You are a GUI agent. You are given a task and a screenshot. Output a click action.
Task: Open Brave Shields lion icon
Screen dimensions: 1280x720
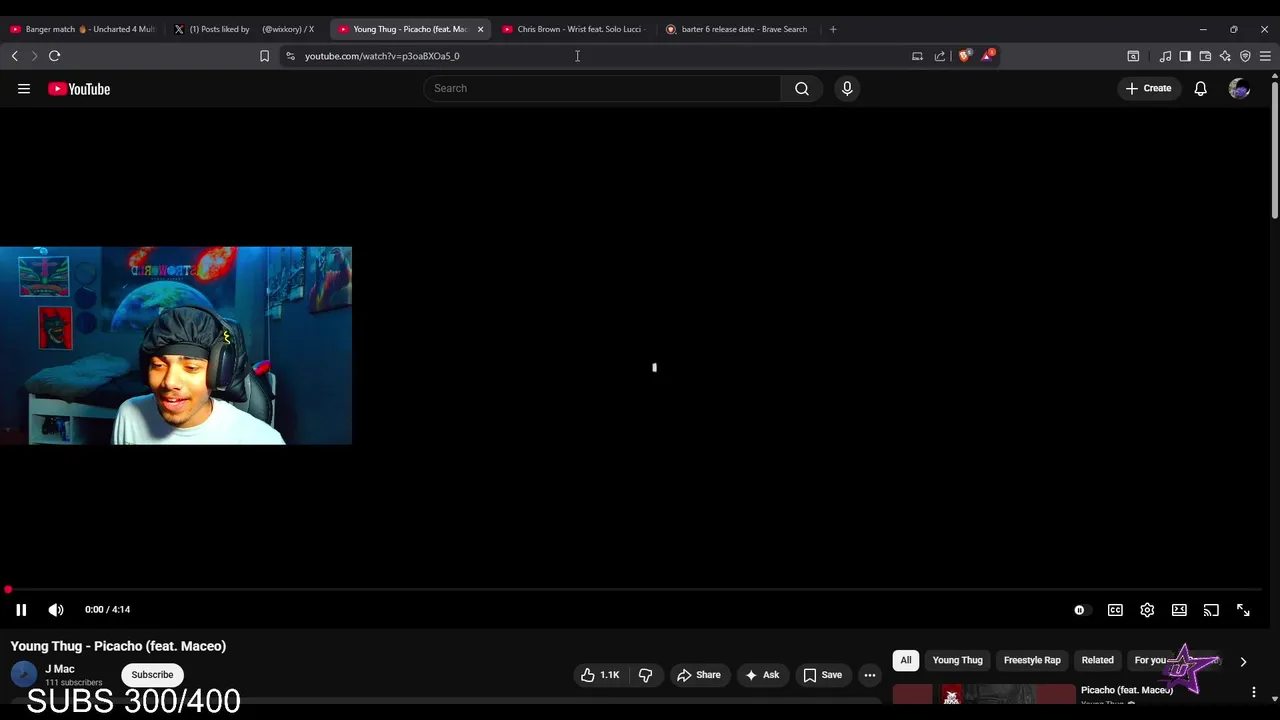click(x=964, y=56)
